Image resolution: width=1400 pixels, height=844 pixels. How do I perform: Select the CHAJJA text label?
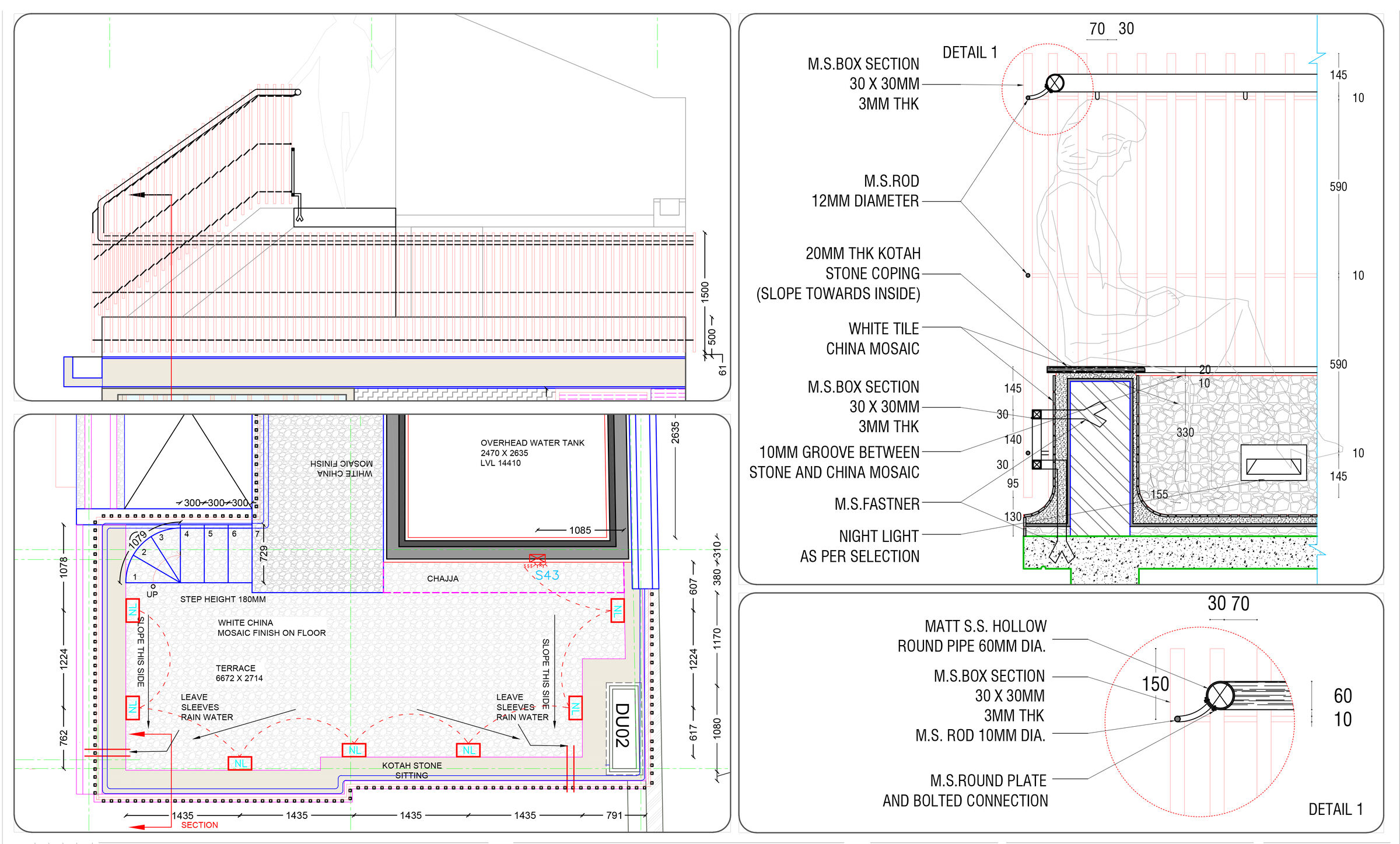pyautogui.click(x=443, y=579)
